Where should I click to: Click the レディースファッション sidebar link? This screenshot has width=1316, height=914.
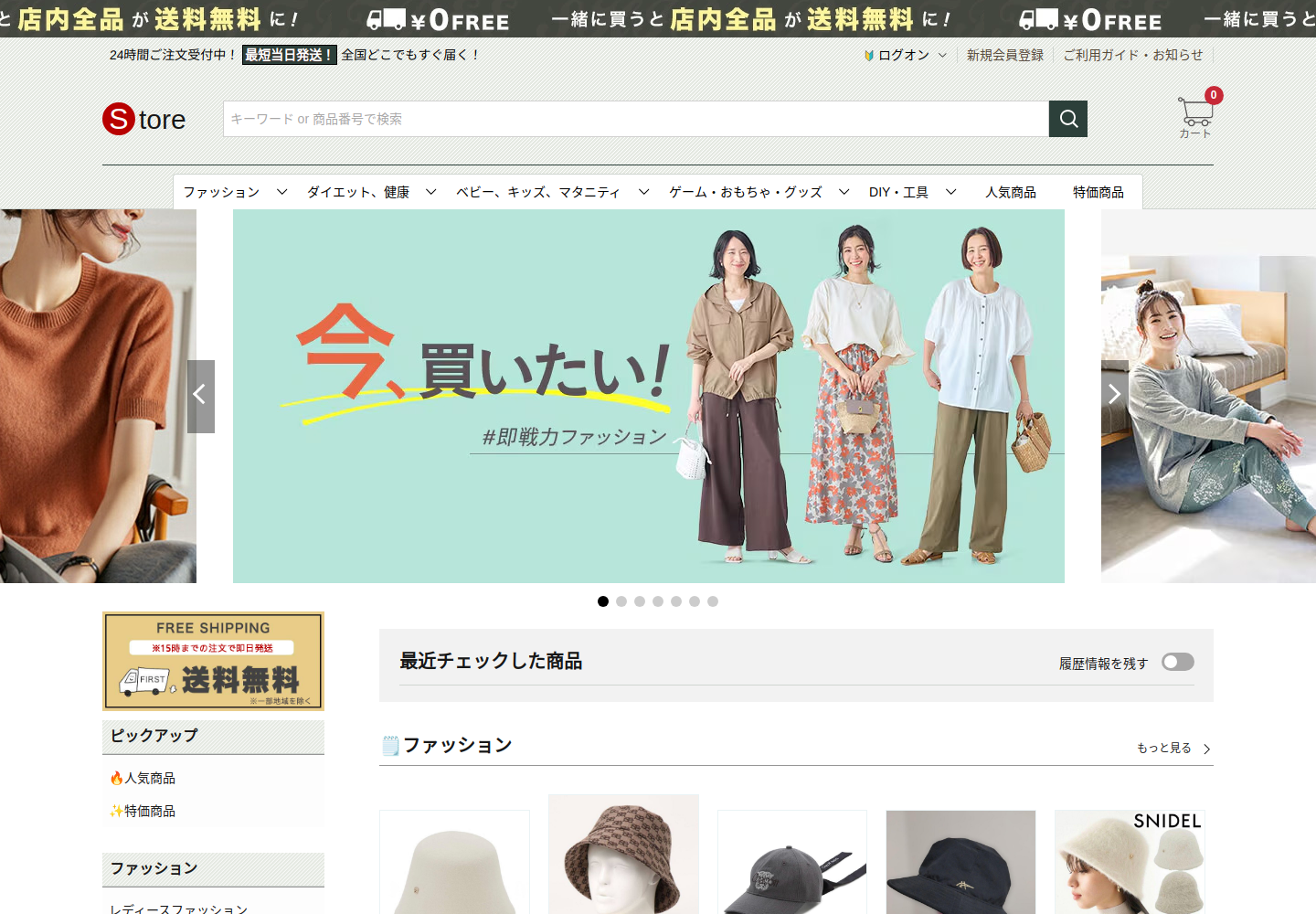click(178, 909)
